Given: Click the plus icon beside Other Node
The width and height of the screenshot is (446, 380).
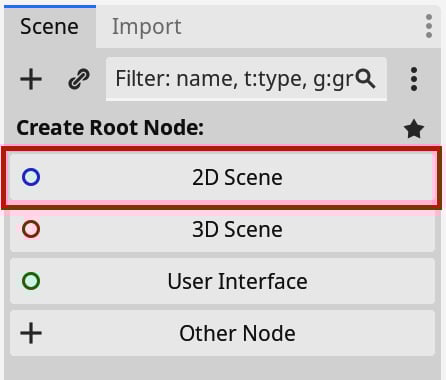Looking at the screenshot, I should coord(31,333).
